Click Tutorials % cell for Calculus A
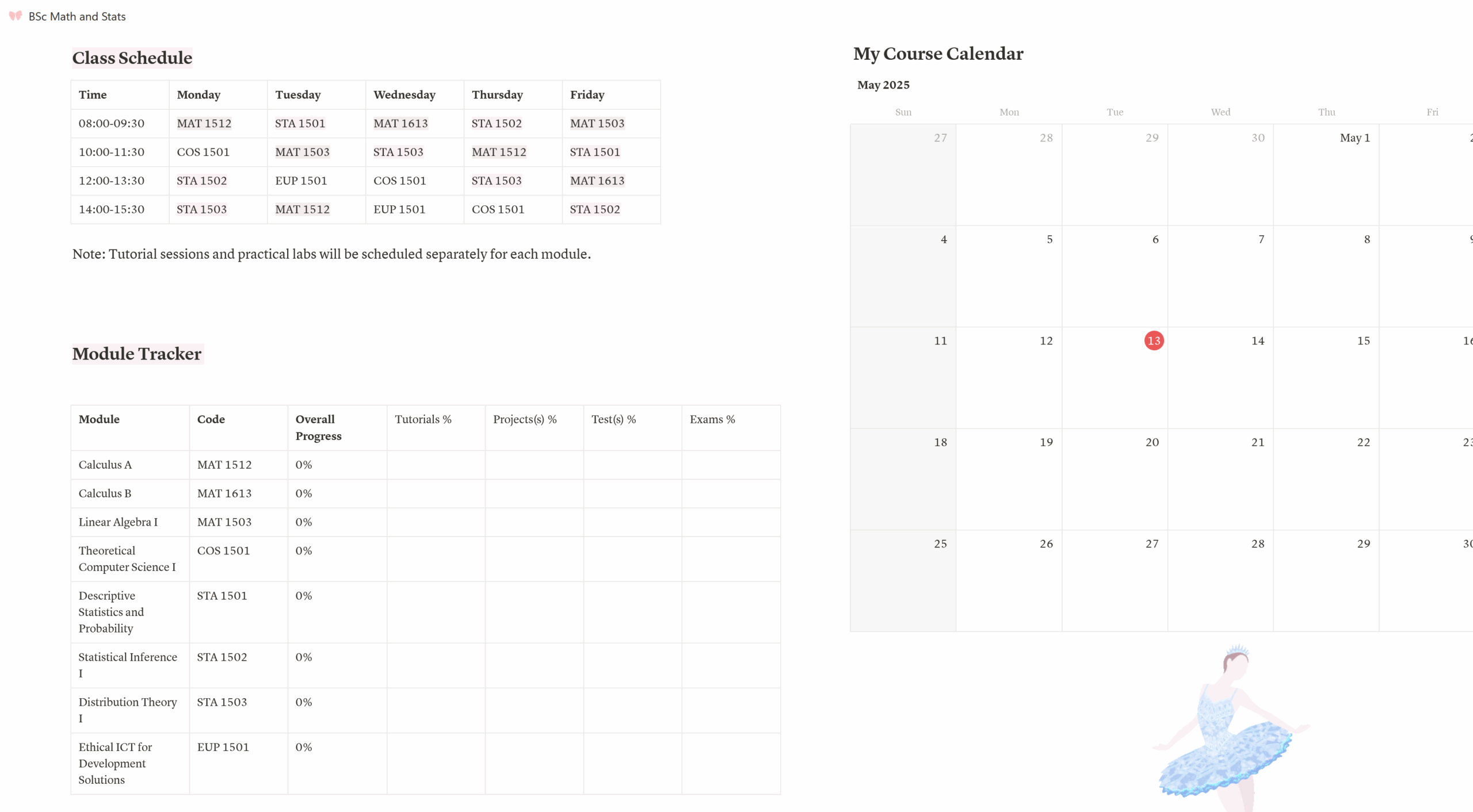1473x812 pixels. pos(436,465)
